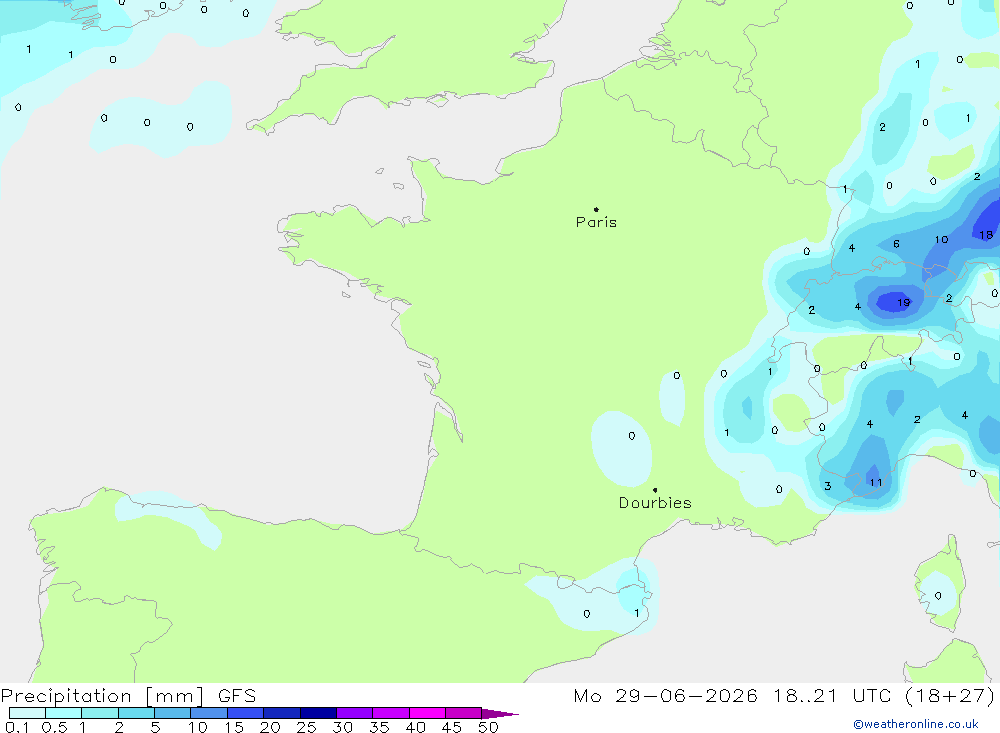Pick the 15–20 mm legend swatch
This screenshot has height=733, width=1000.
pos(246,713)
